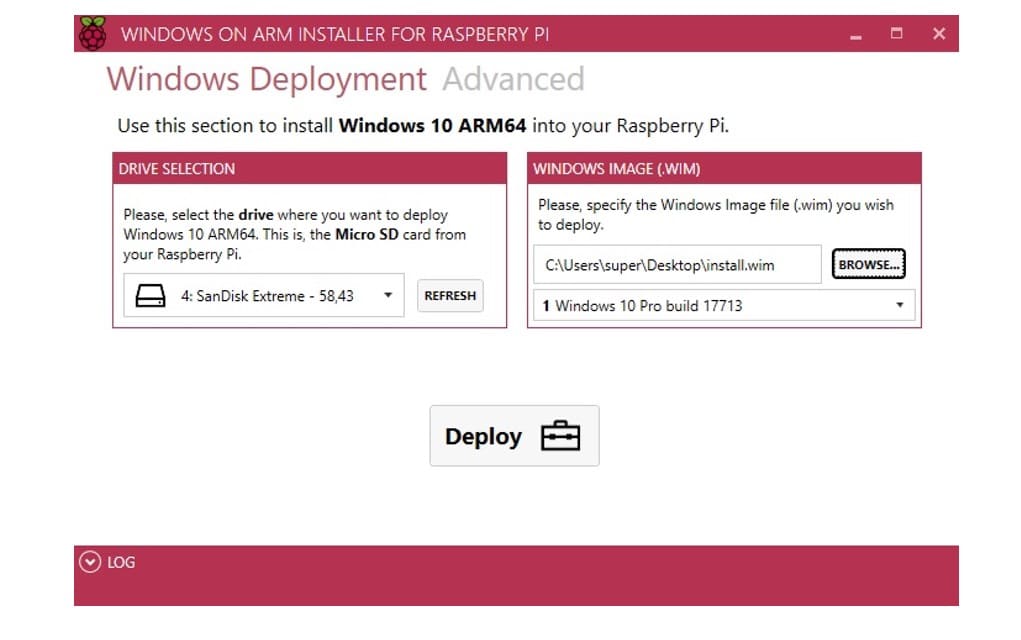Screen dimensions: 1021x640
Task: Click the "Please, select the drive" instruction text
Action: [294, 234]
